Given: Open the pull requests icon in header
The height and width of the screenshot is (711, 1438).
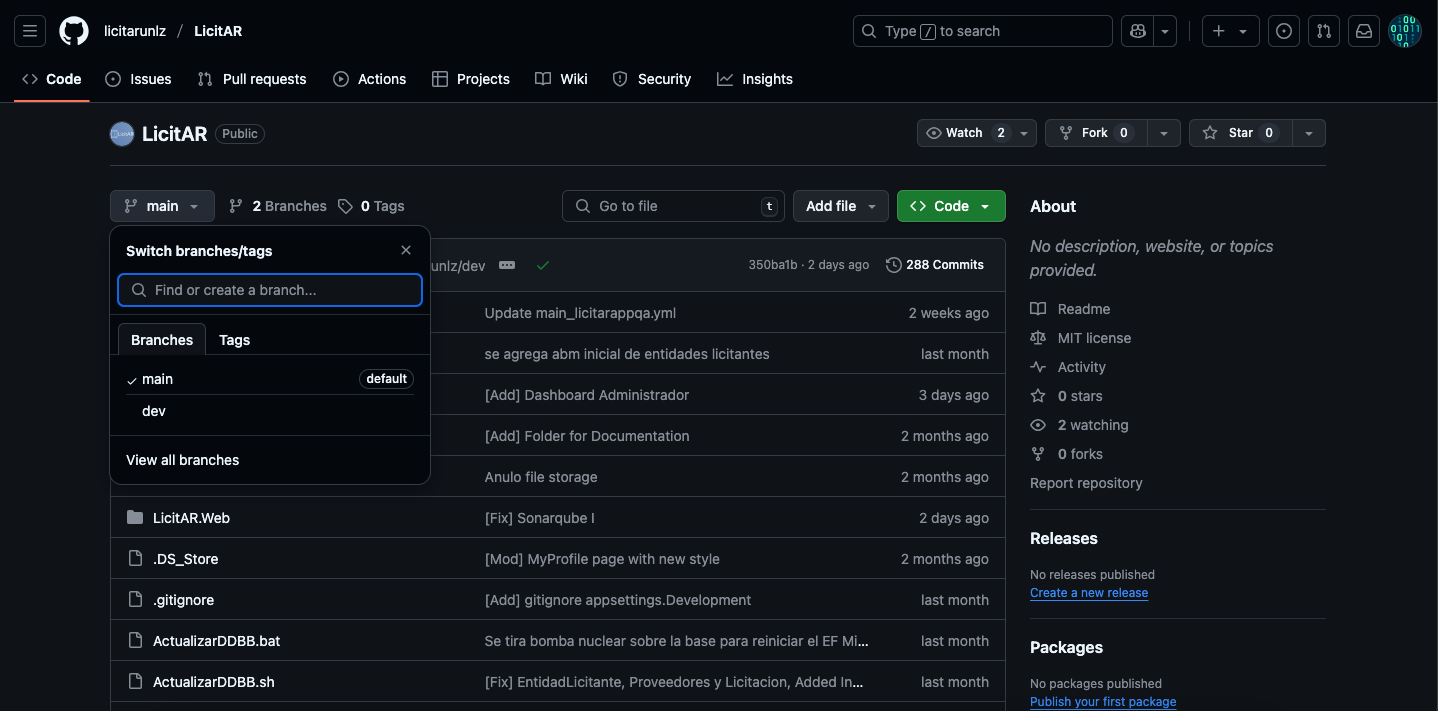Looking at the screenshot, I should [x=1324, y=31].
